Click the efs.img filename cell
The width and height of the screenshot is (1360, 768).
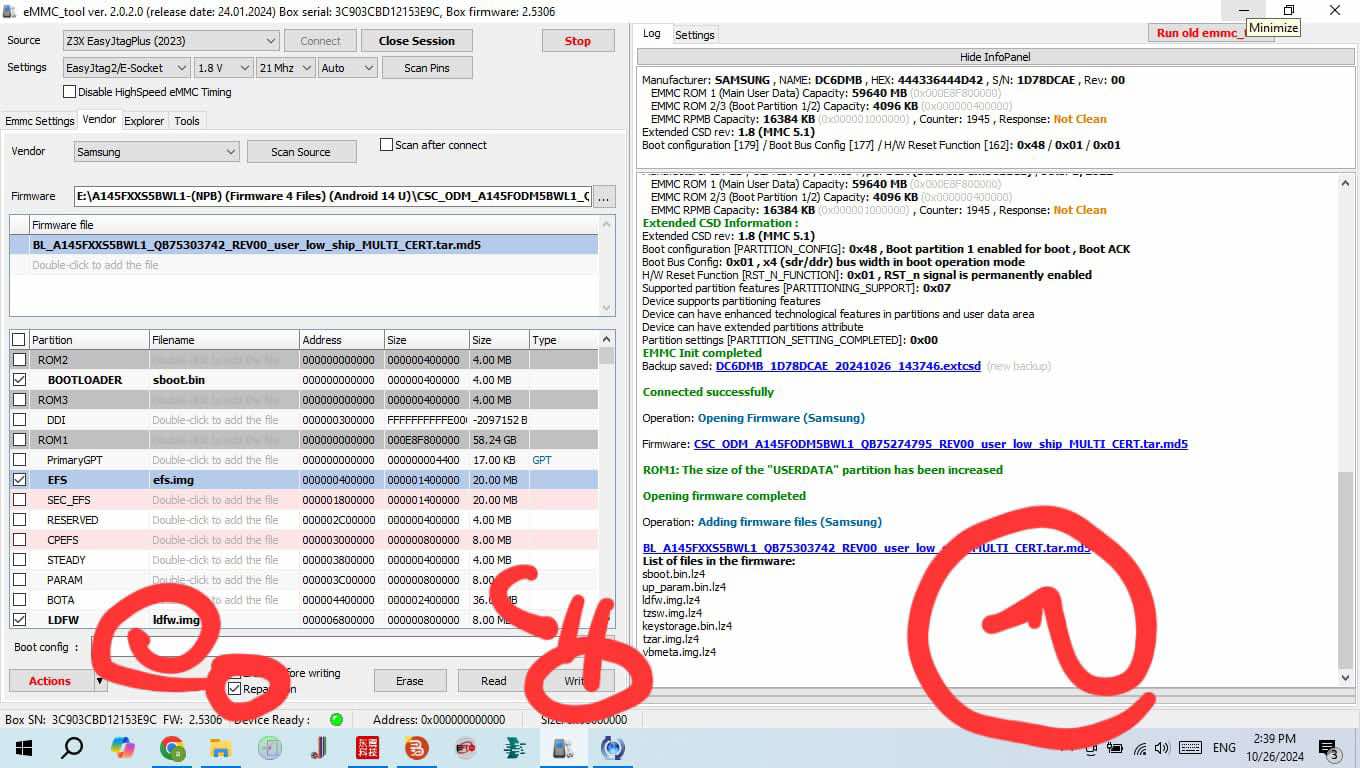coord(224,480)
